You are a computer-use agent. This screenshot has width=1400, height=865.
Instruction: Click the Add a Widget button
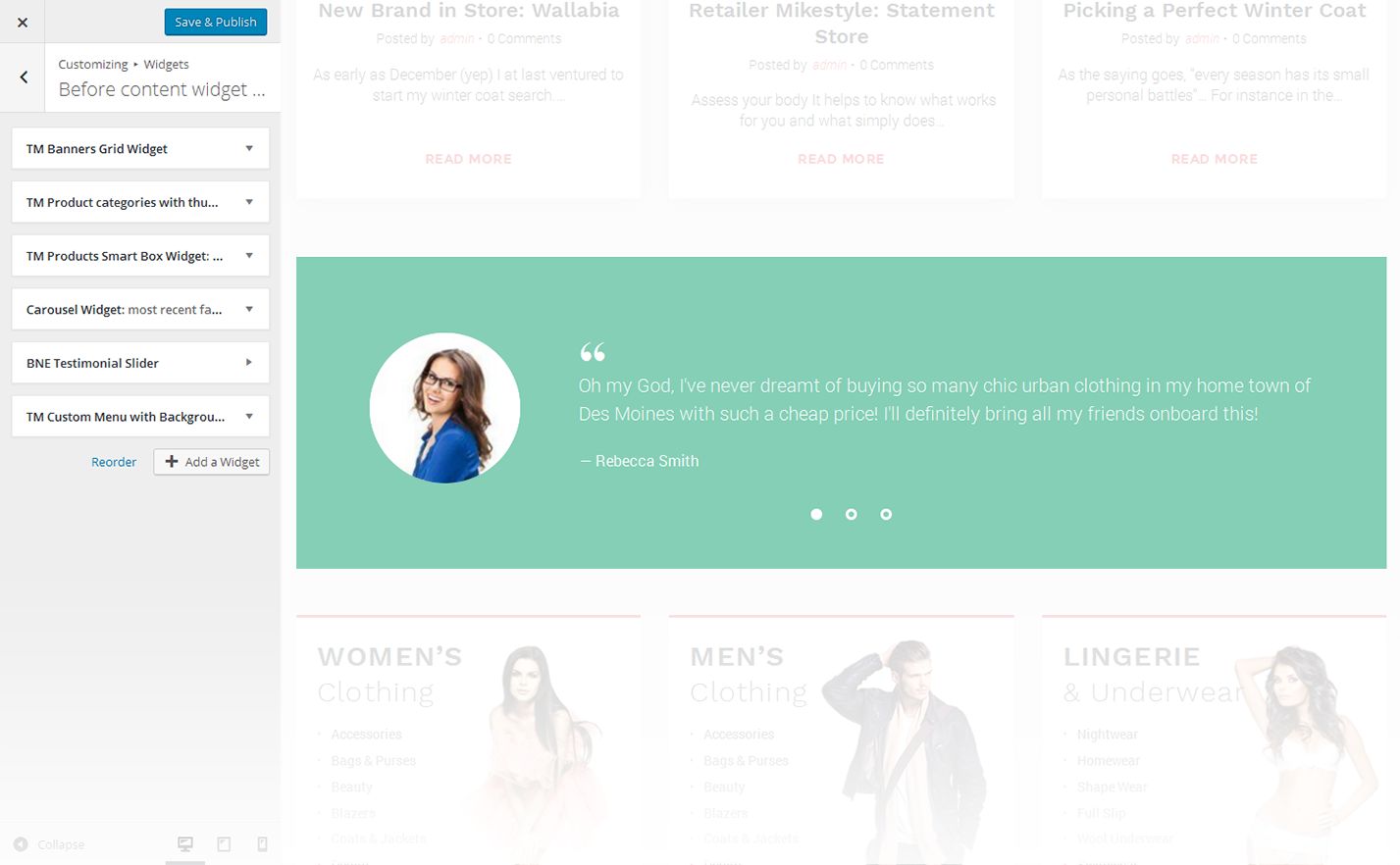tap(212, 462)
